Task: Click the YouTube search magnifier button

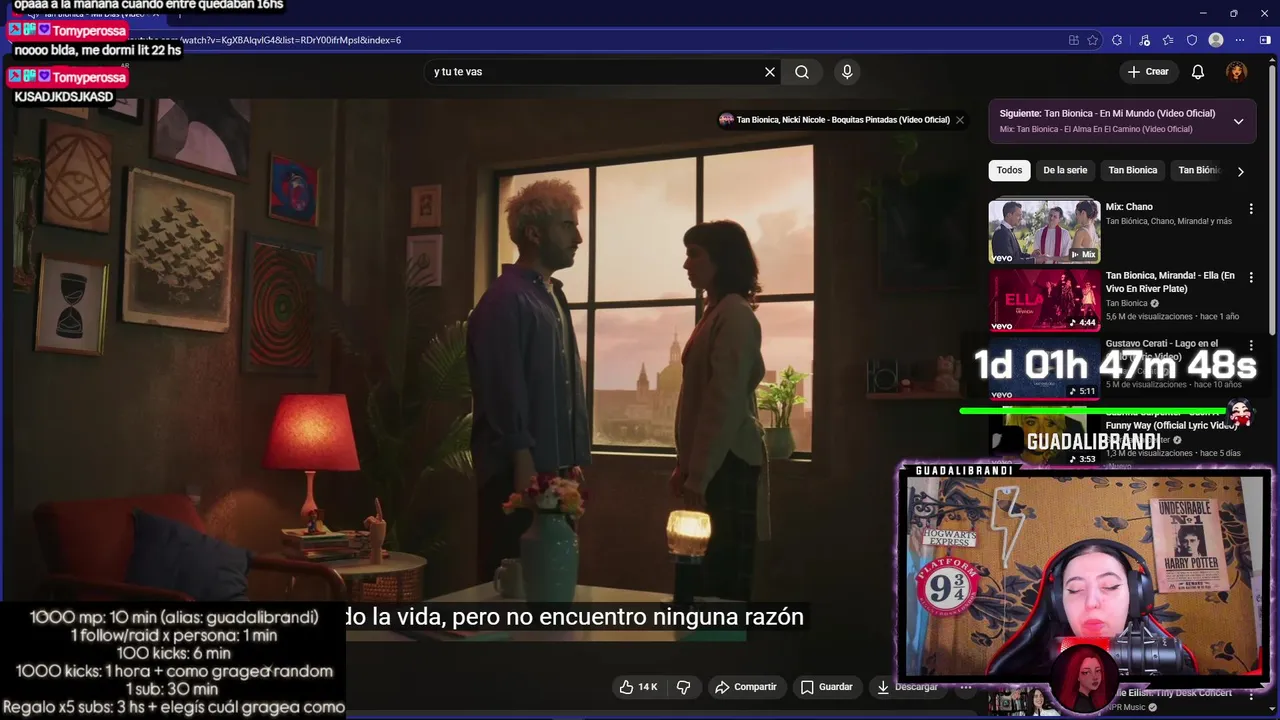Action: point(802,72)
